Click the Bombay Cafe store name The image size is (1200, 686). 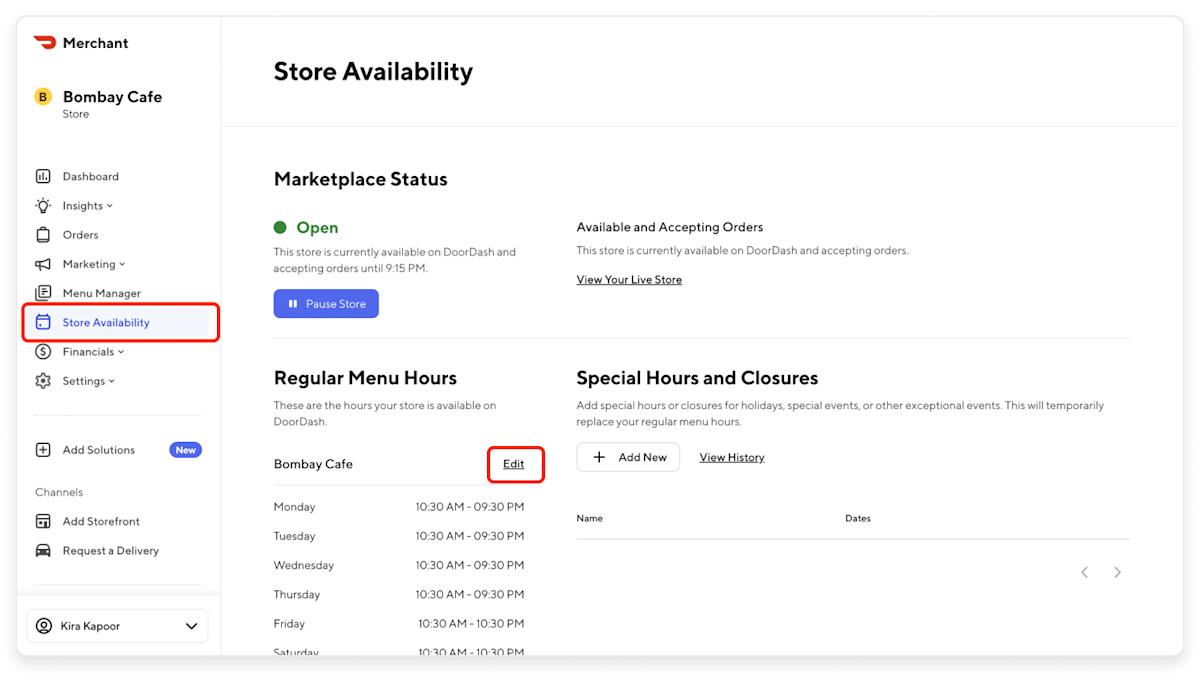pyautogui.click(x=112, y=97)
